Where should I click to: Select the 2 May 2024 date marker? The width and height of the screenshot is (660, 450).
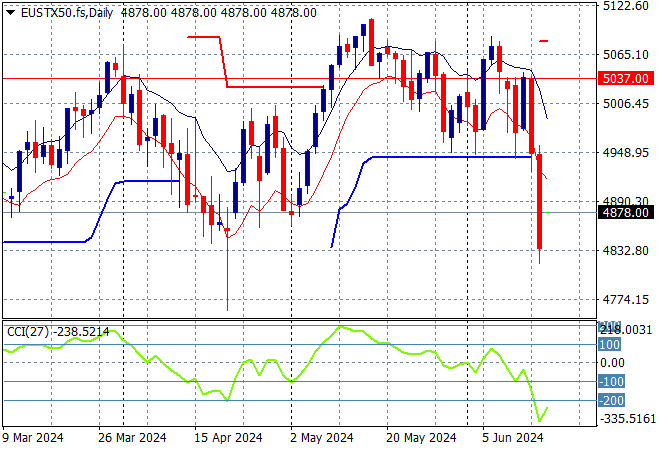322,438
